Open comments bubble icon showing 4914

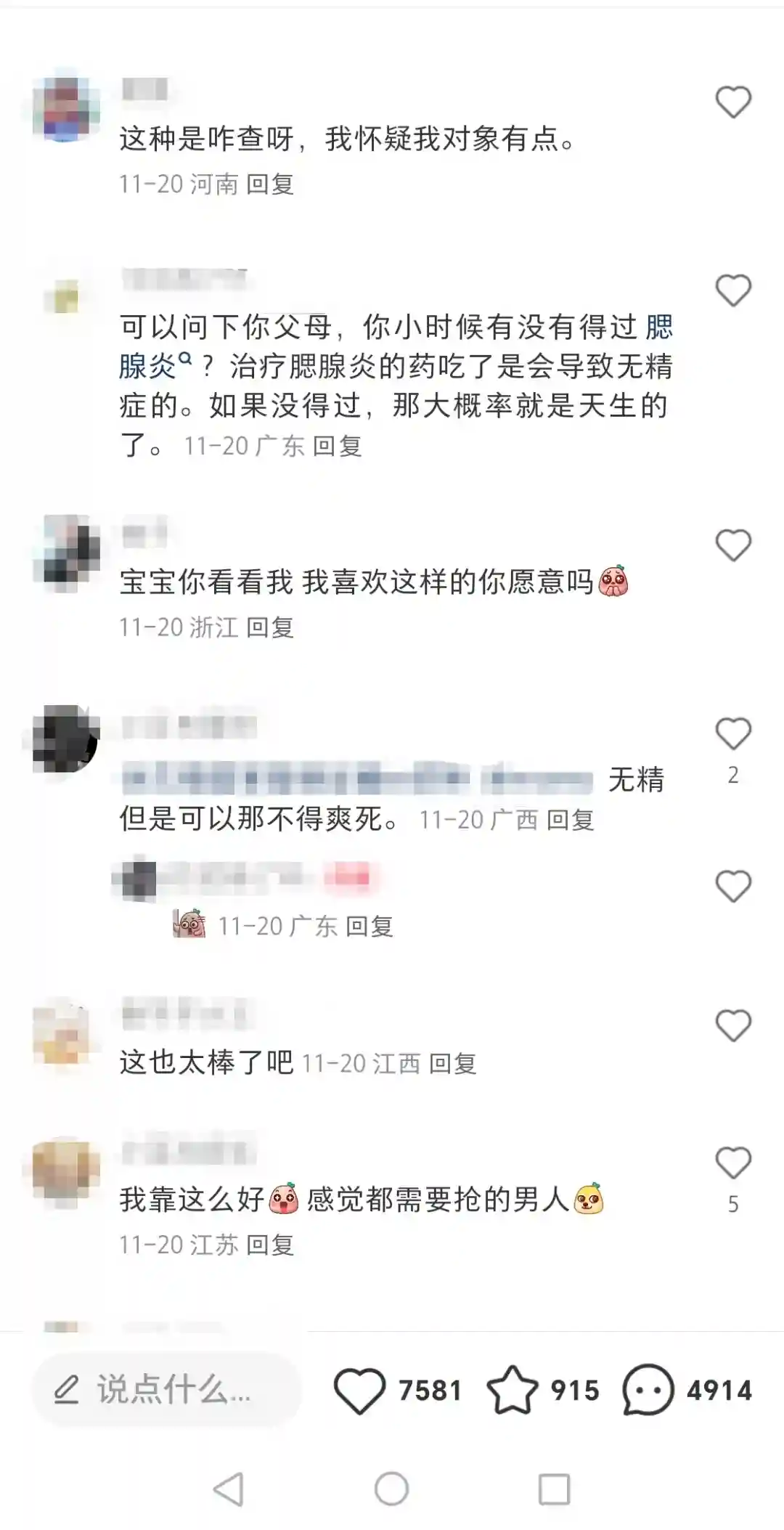648,1390
